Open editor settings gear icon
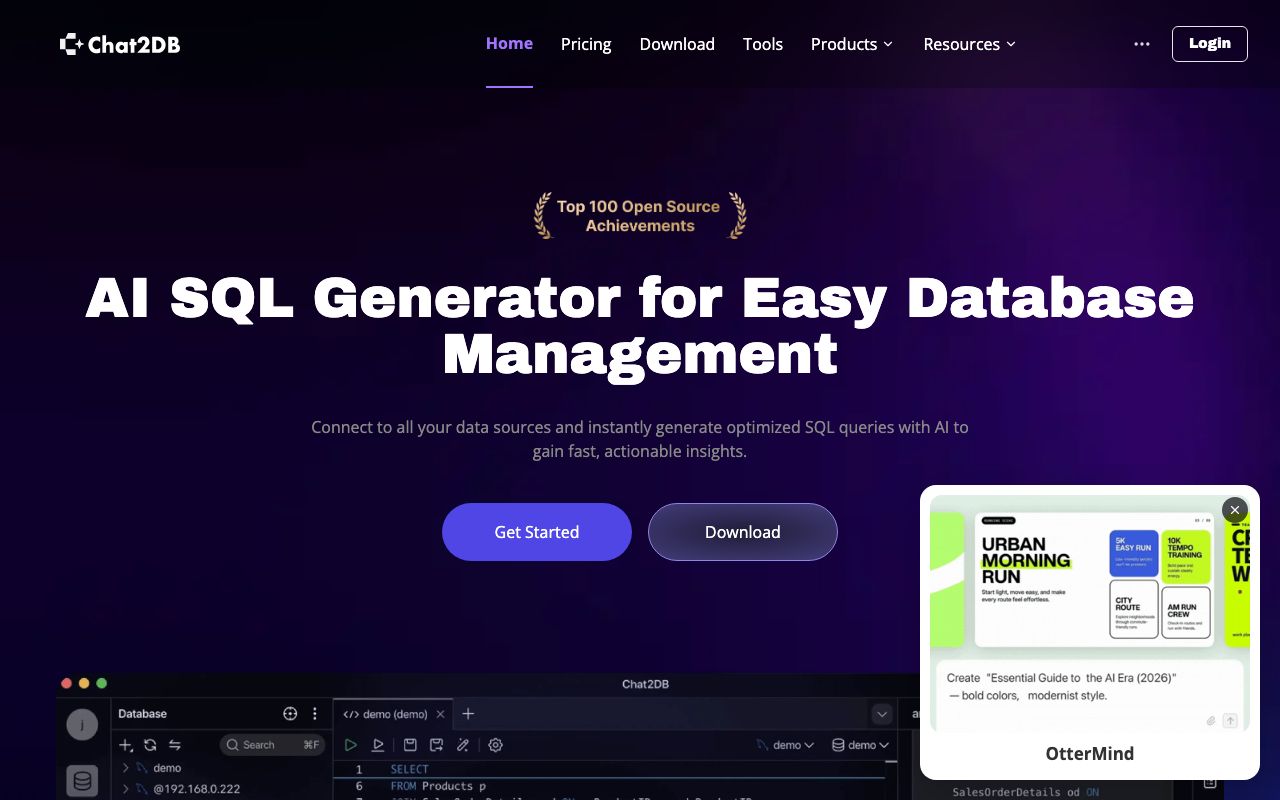 pyautogui.click(x=495, y=745)
